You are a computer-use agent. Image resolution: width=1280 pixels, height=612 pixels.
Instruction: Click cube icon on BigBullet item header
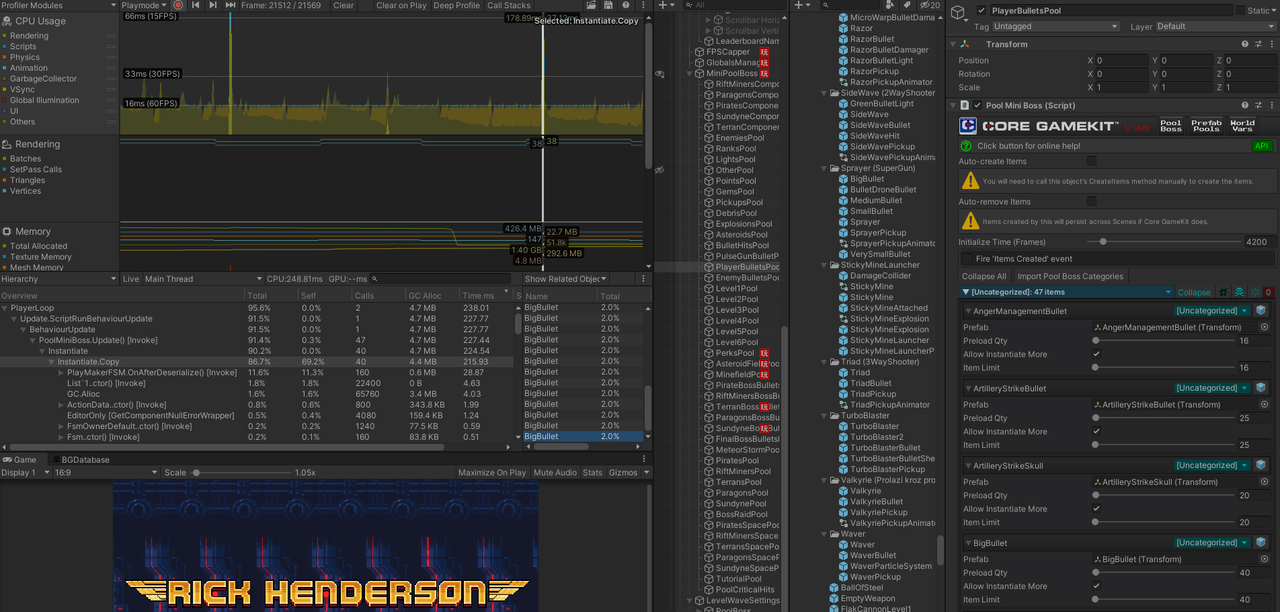coord(1261,543)
